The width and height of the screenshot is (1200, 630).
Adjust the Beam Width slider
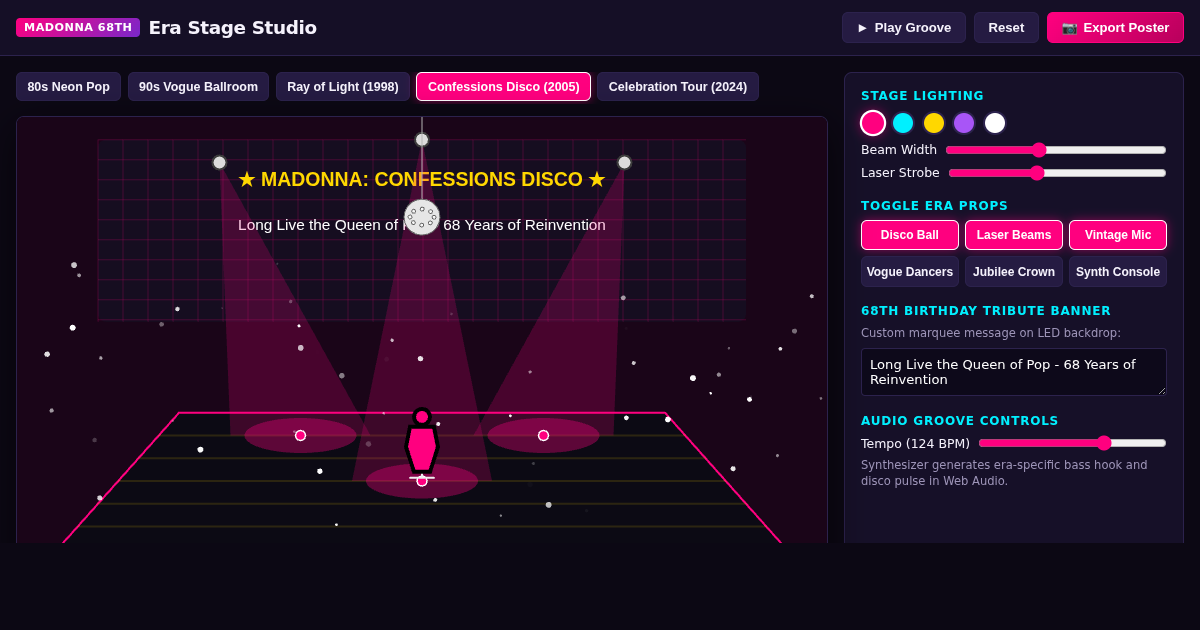[x=1056, y=150]
